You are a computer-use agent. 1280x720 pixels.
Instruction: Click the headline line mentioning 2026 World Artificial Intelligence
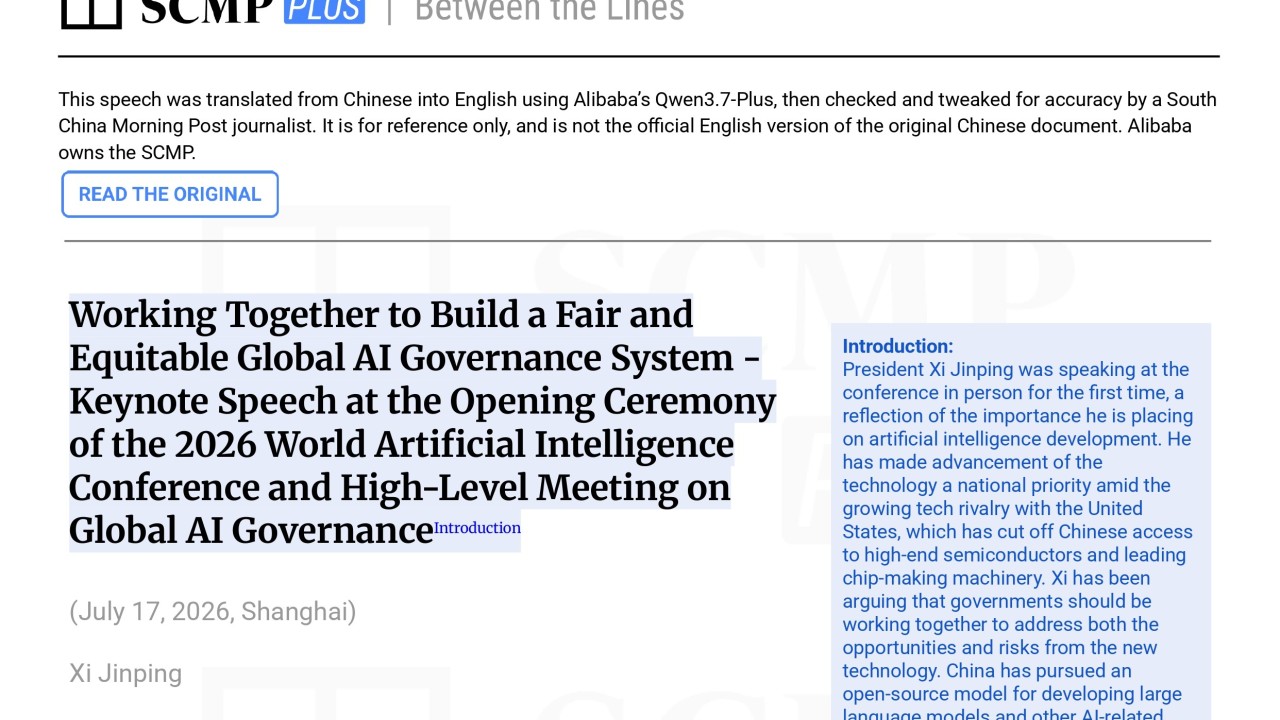click(401, 444)
